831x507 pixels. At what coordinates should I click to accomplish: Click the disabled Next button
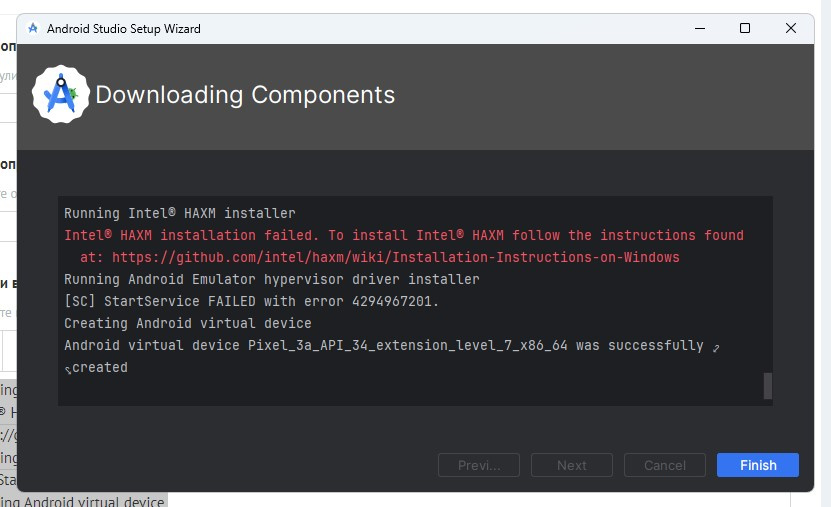point(572,465)
